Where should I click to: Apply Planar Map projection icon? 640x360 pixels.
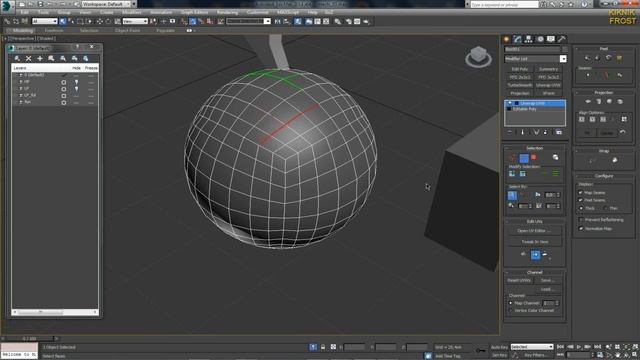point(588,101)
